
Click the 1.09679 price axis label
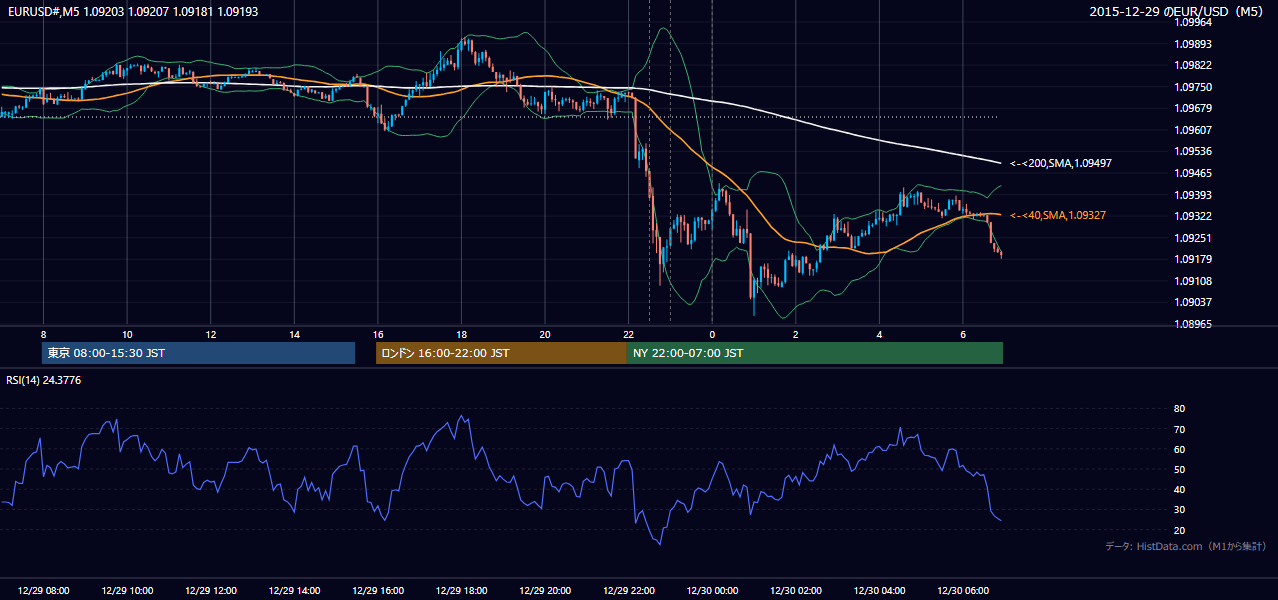click(1194, 108)
